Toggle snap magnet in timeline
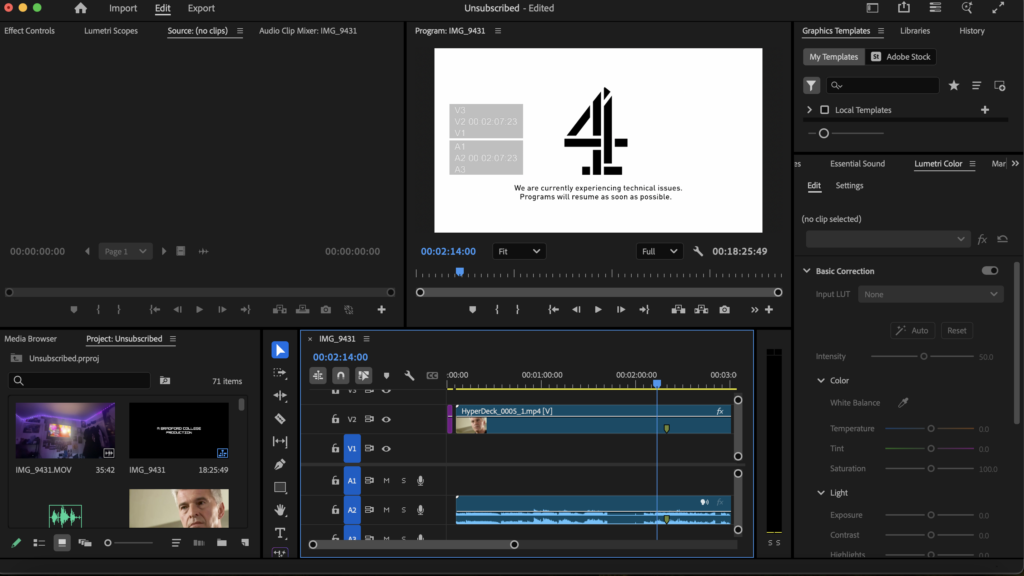The width and height of the screenshot is (1024, 576). (x=340, y=376)
